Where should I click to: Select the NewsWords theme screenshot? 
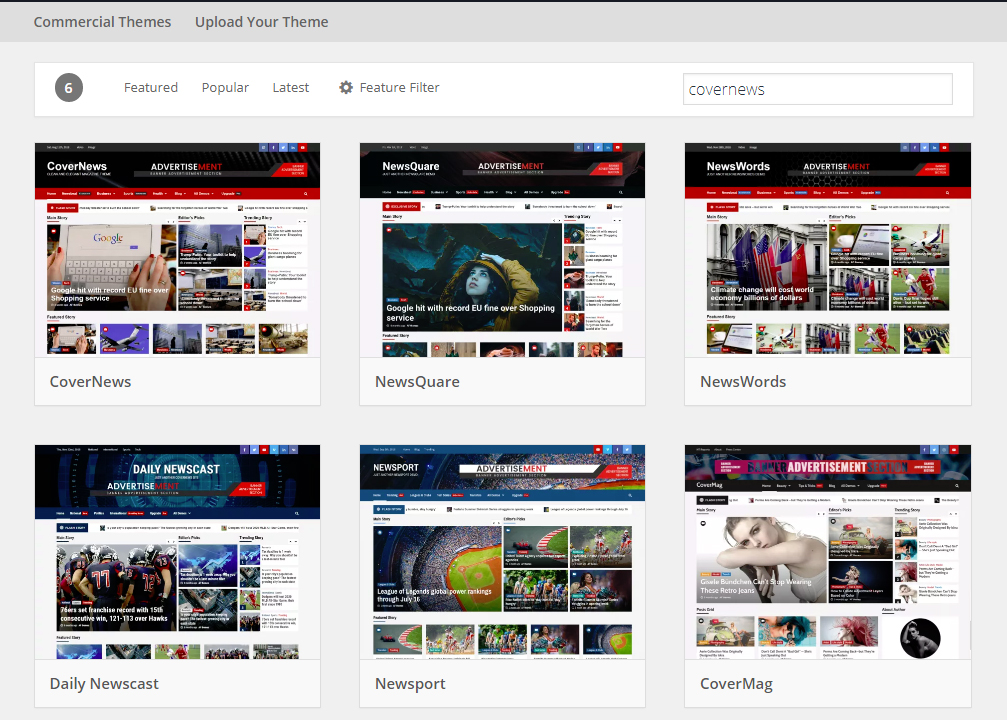pyautogui.click(x=827, y=250)
